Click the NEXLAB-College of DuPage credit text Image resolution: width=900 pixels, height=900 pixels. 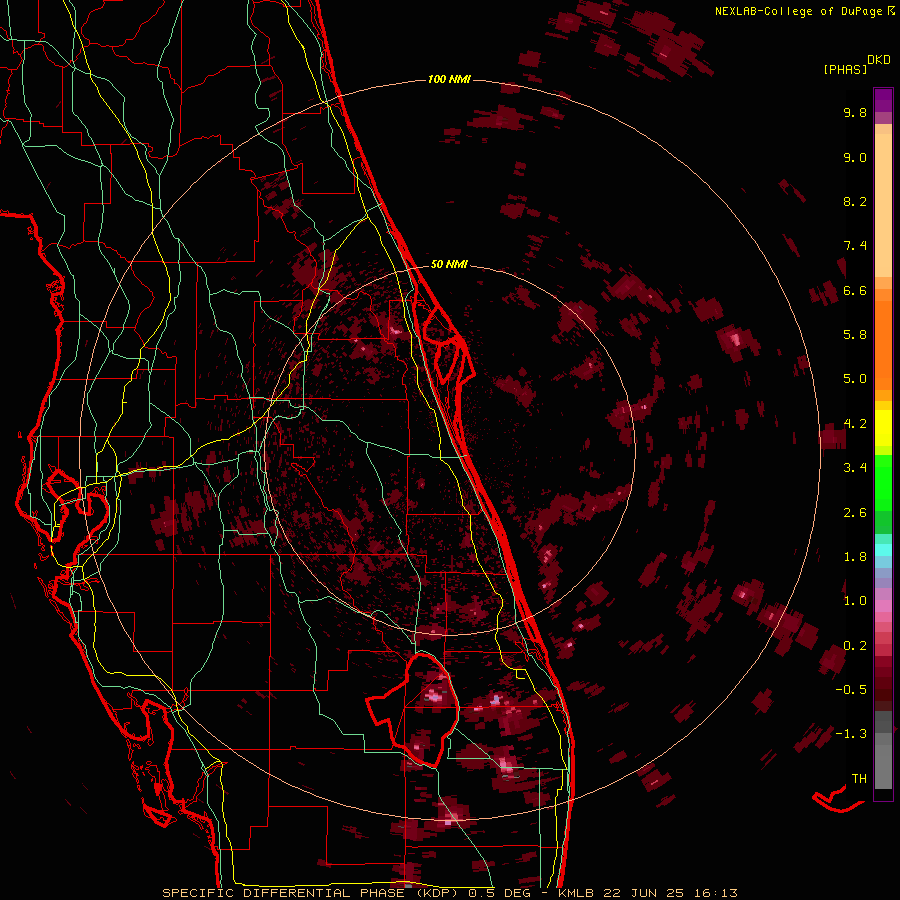pyautogui.click(x=799, y=11)
